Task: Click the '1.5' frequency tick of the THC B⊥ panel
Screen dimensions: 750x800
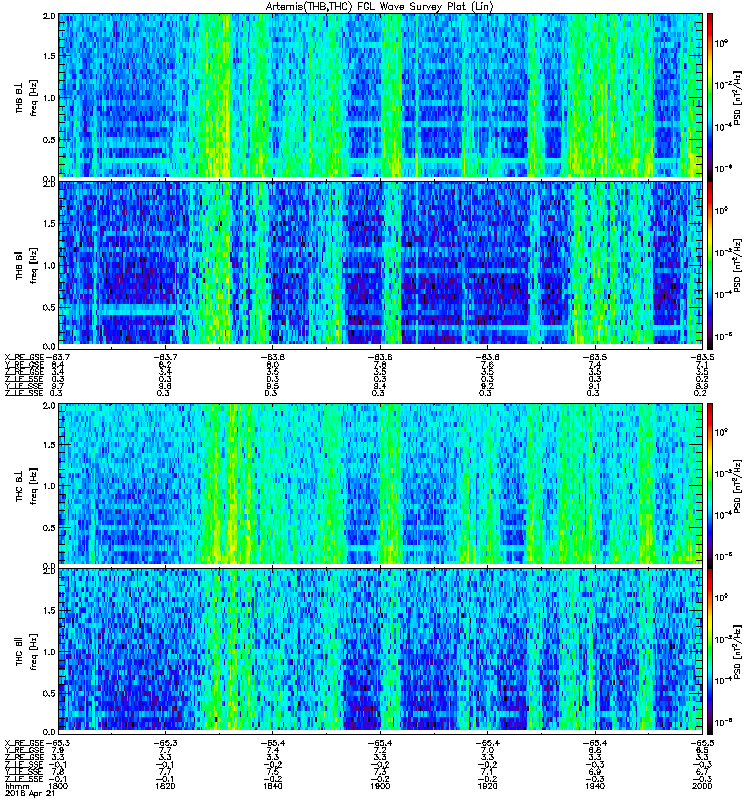Action: pyautogui.click(x=49, y=445)
